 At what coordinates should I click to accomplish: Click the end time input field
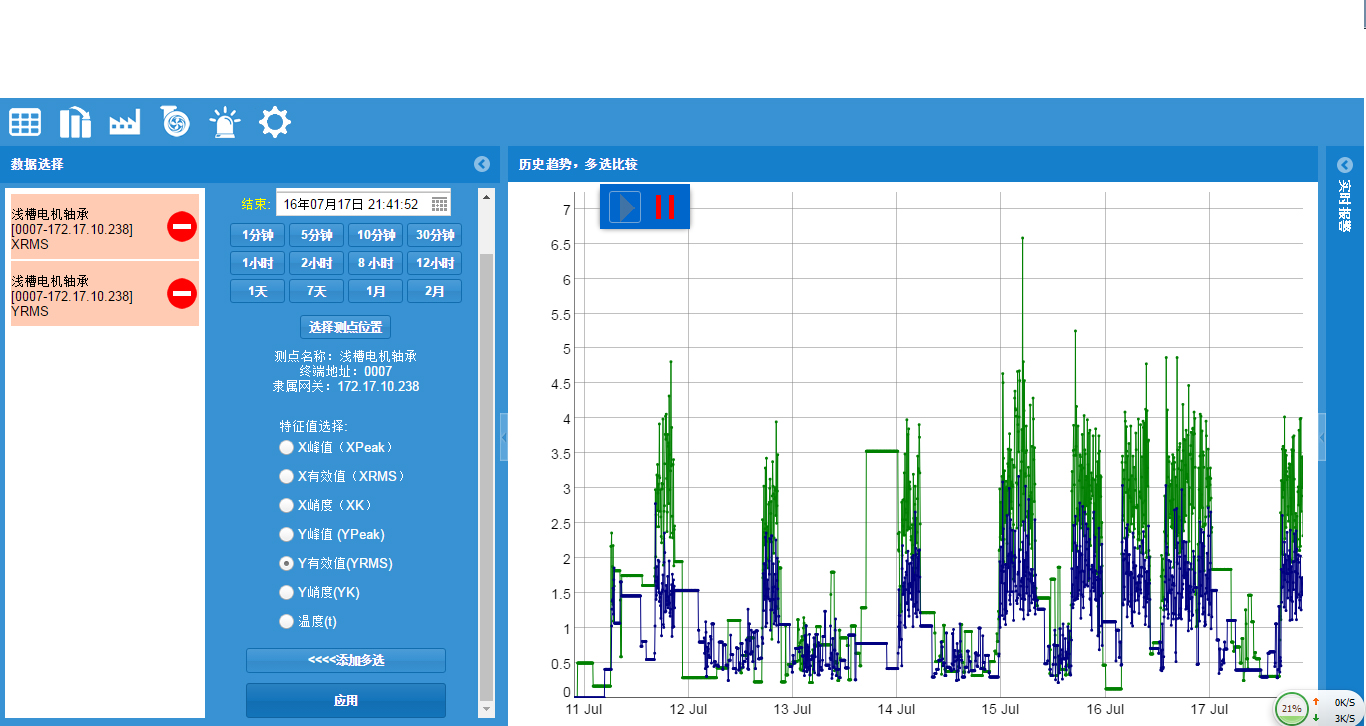tap(352, 204)
